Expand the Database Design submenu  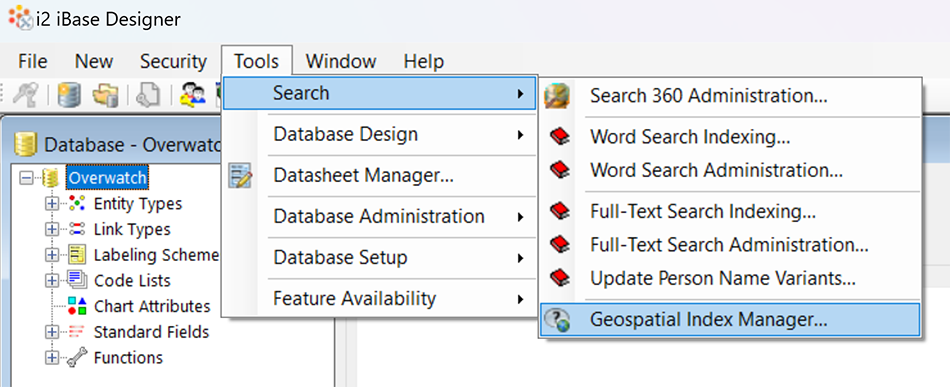[x=379, y=134]
